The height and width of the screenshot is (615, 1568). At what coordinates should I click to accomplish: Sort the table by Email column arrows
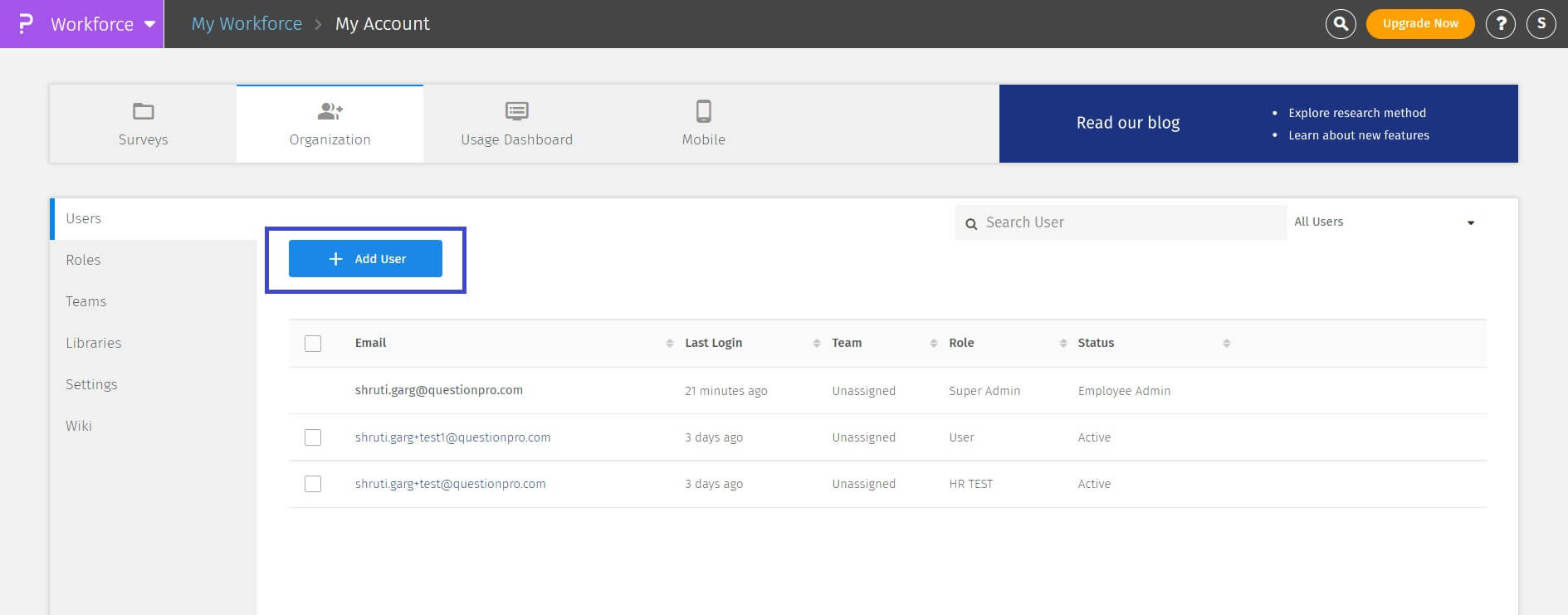669,344
